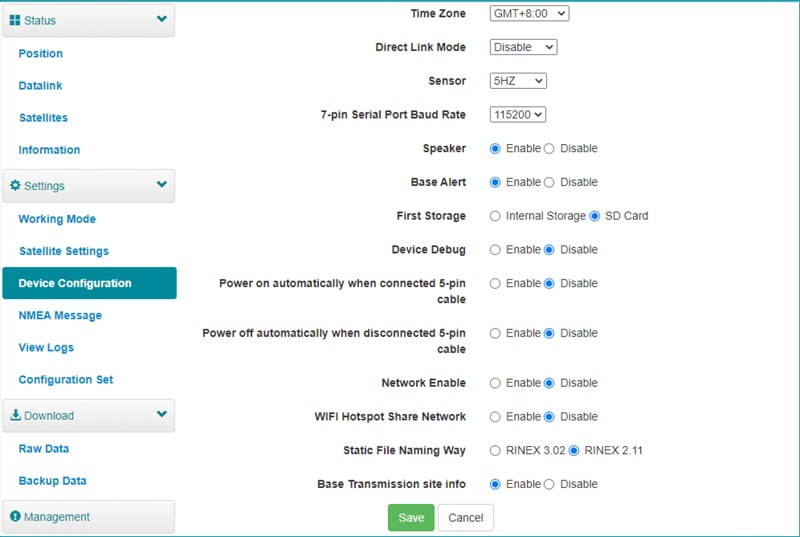Open the Satellite Settings page
The width and height of the screenshot is (800, 537).
coord(63,251)
